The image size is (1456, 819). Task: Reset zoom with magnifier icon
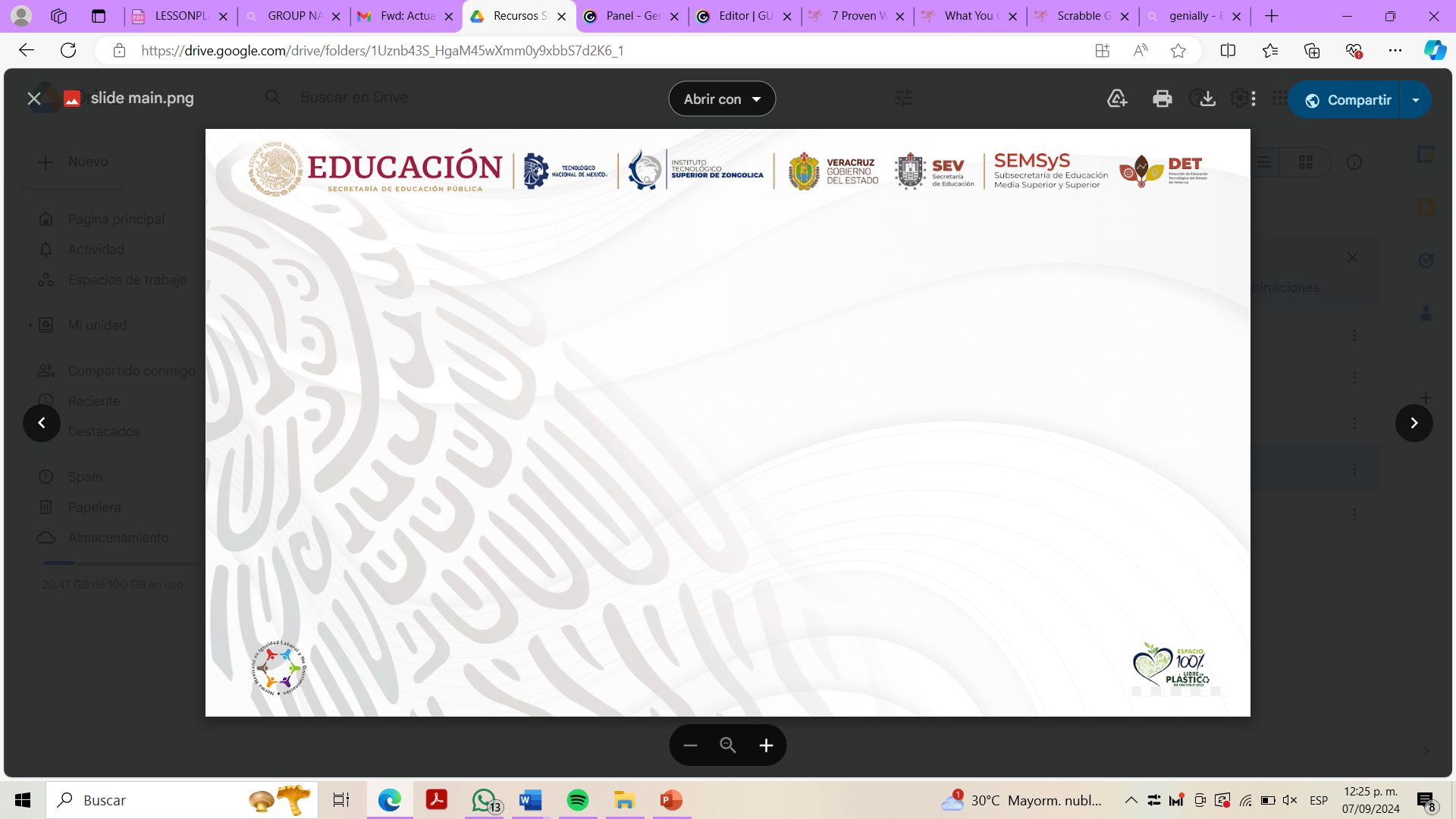(x=728, y=745)
